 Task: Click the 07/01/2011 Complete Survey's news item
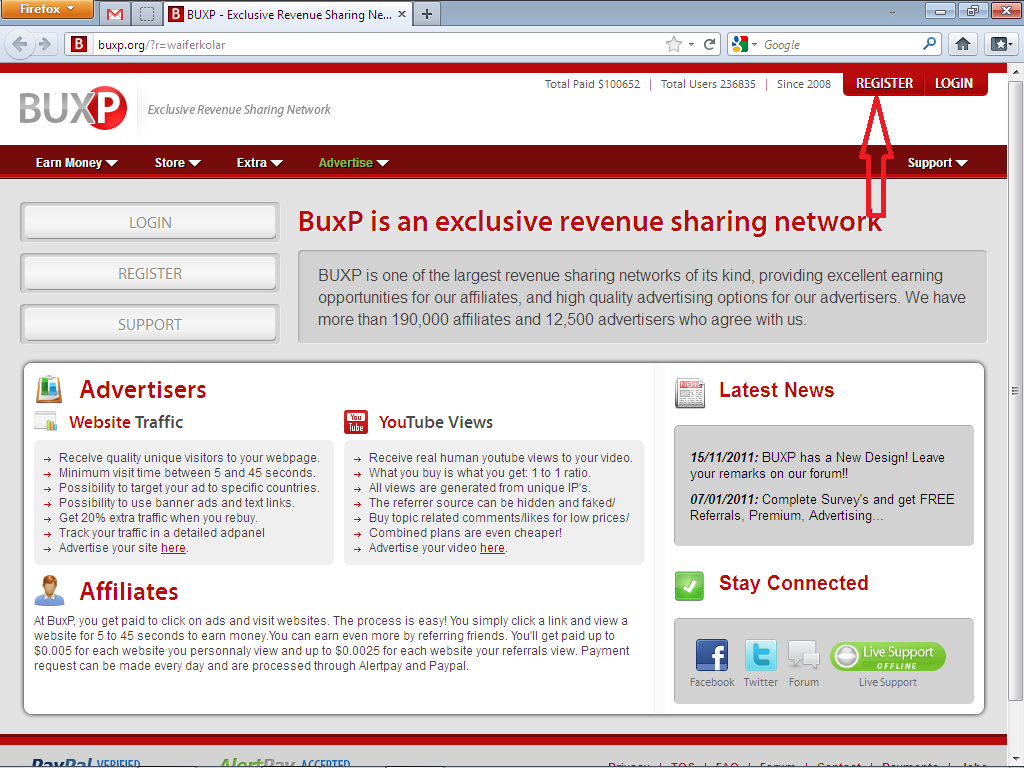click(822, 507)
